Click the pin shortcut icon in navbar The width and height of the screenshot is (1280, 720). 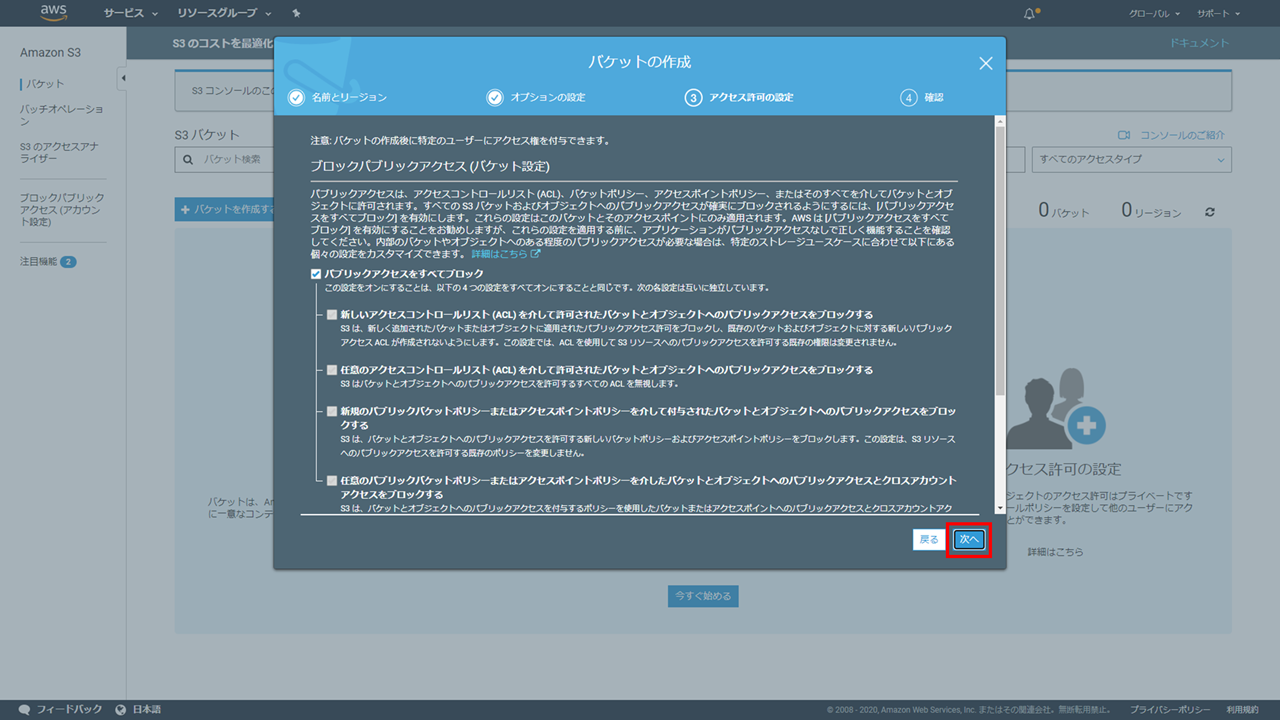coord(296,14)
